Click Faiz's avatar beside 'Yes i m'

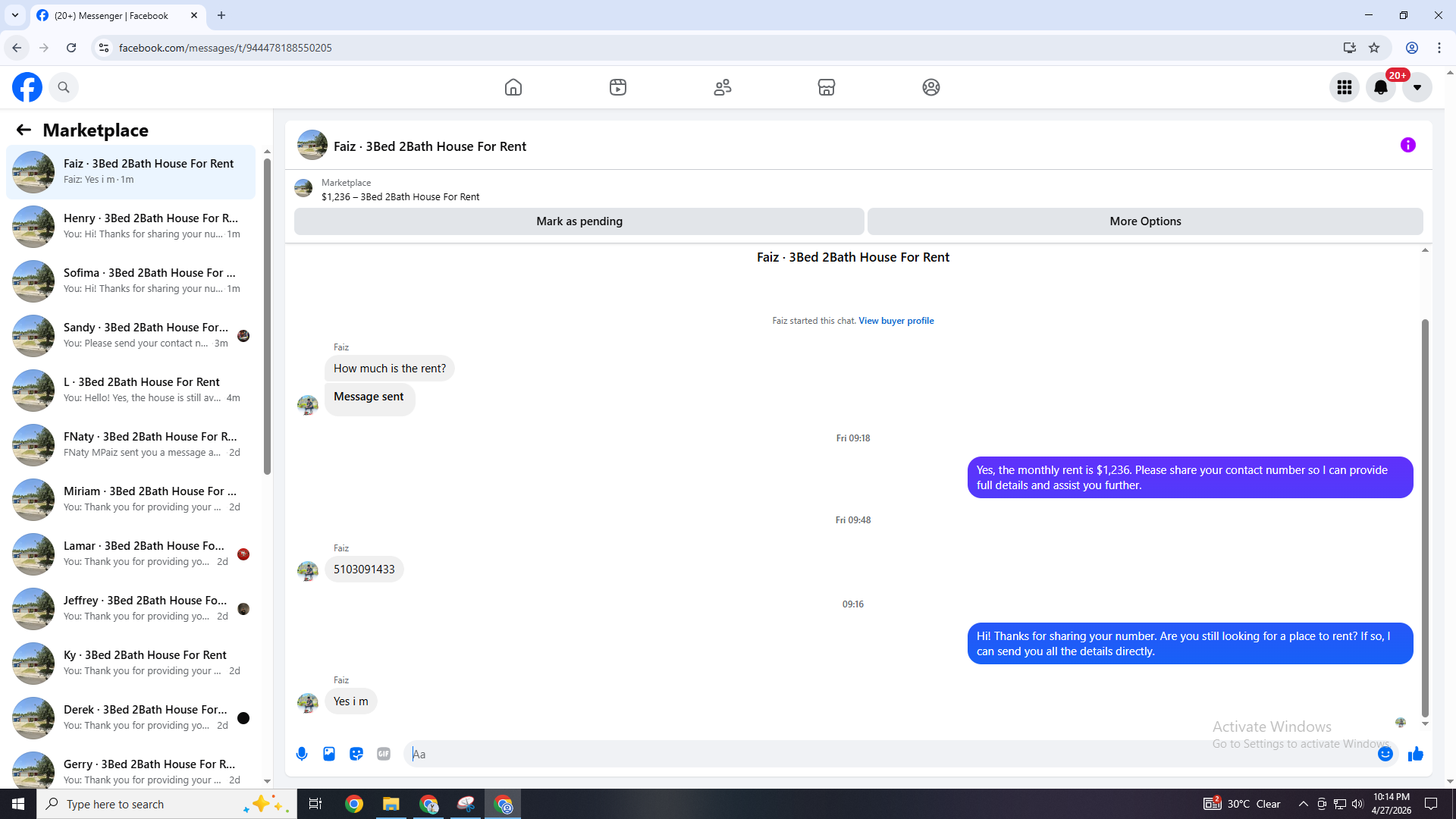[308, 703]
